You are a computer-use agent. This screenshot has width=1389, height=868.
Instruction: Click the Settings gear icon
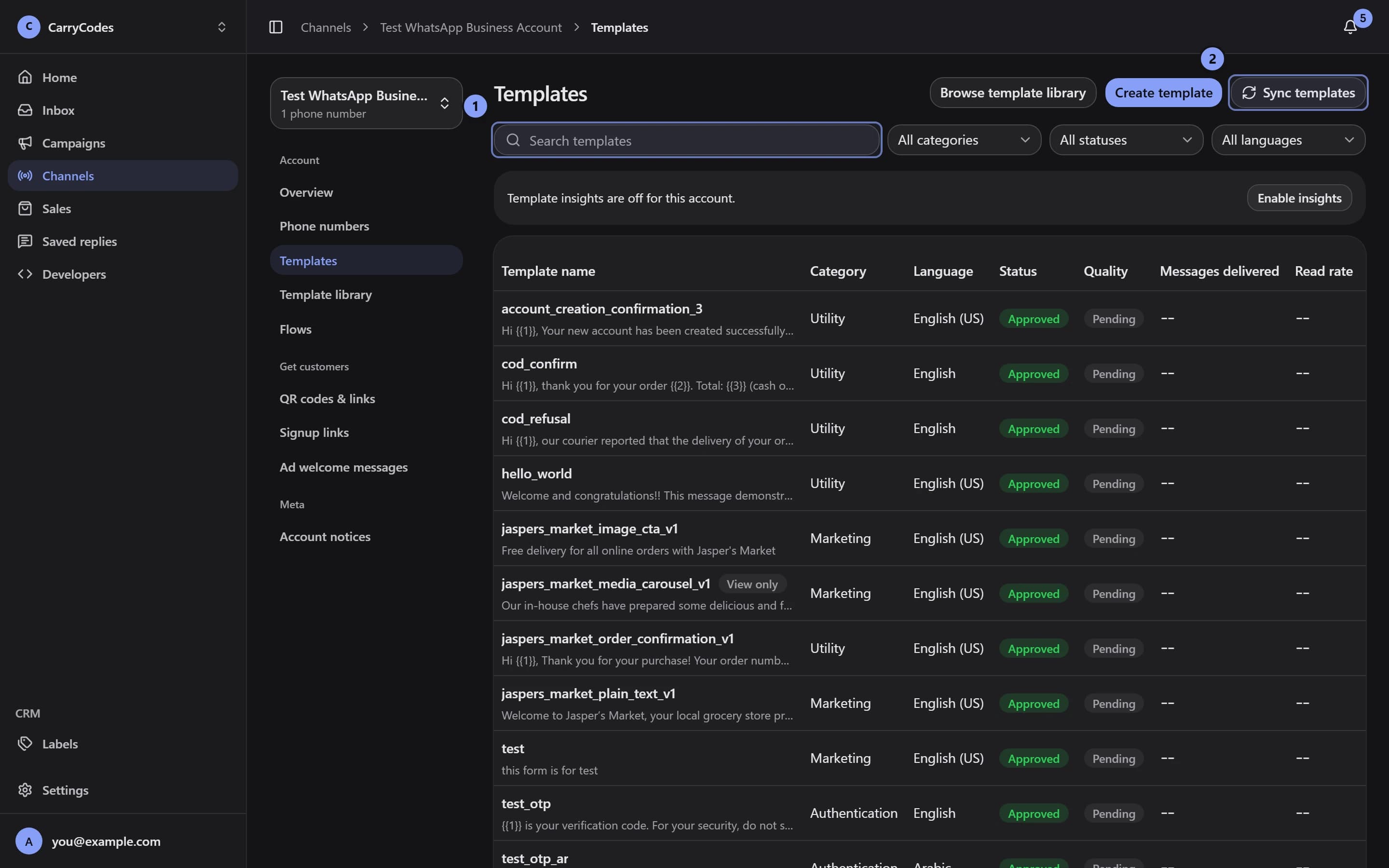point(25,790)
